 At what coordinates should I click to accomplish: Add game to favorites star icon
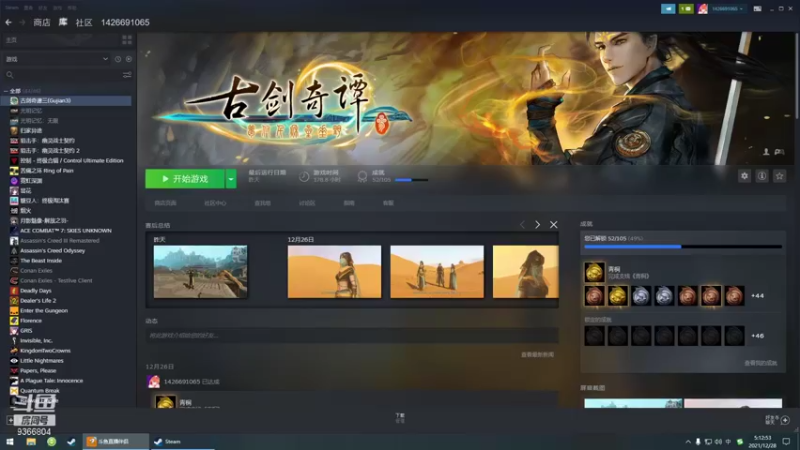pos(780,176)
